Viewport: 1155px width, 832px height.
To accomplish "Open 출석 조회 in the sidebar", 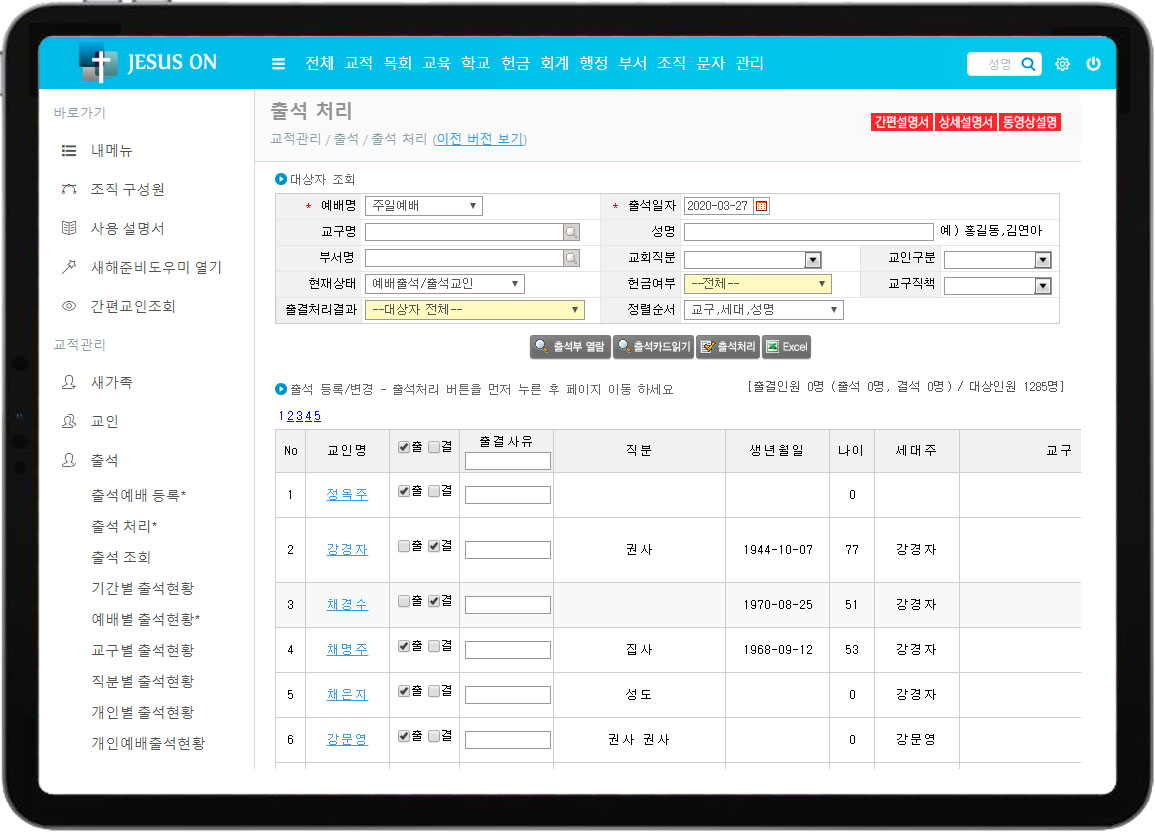I will pos(121,557).
